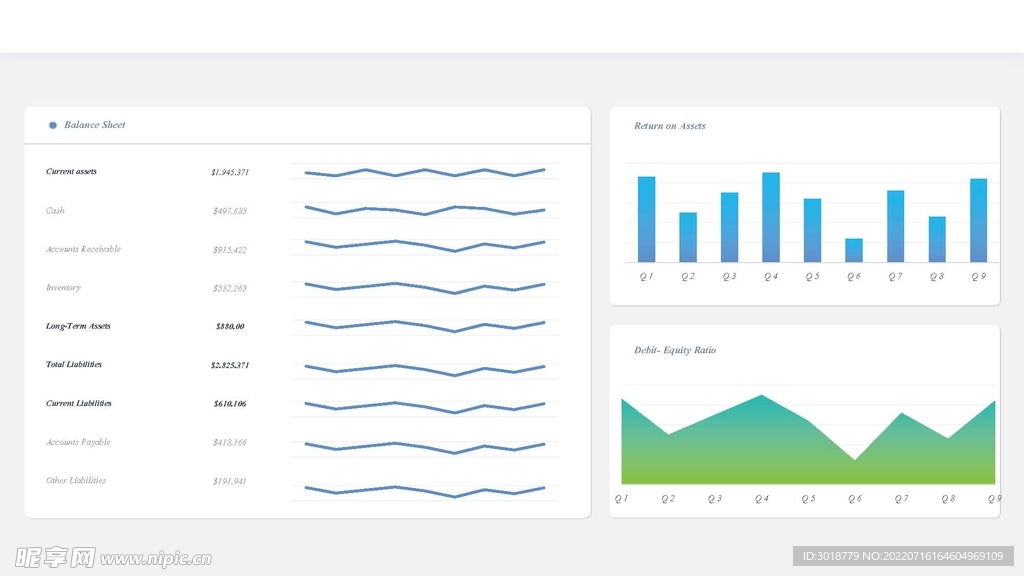Click the Q4 bar in Return on Assets

pyautogui.click(x=771, y=218)
